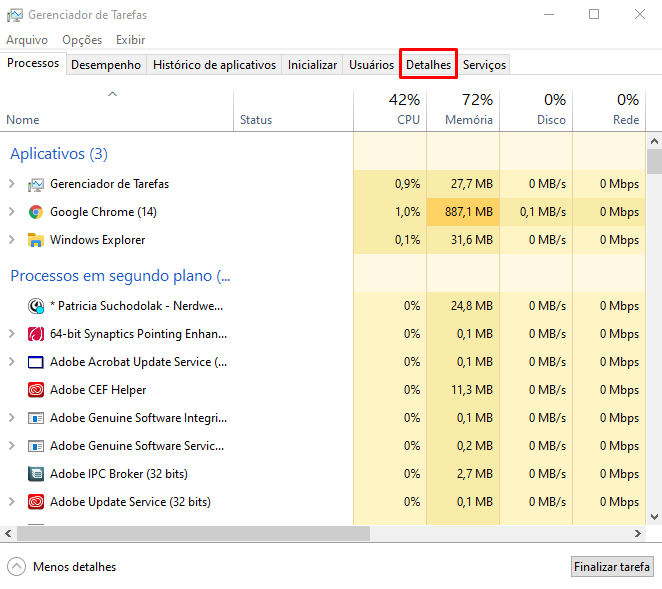Click the Menos detalhes label

pos(75,567)
